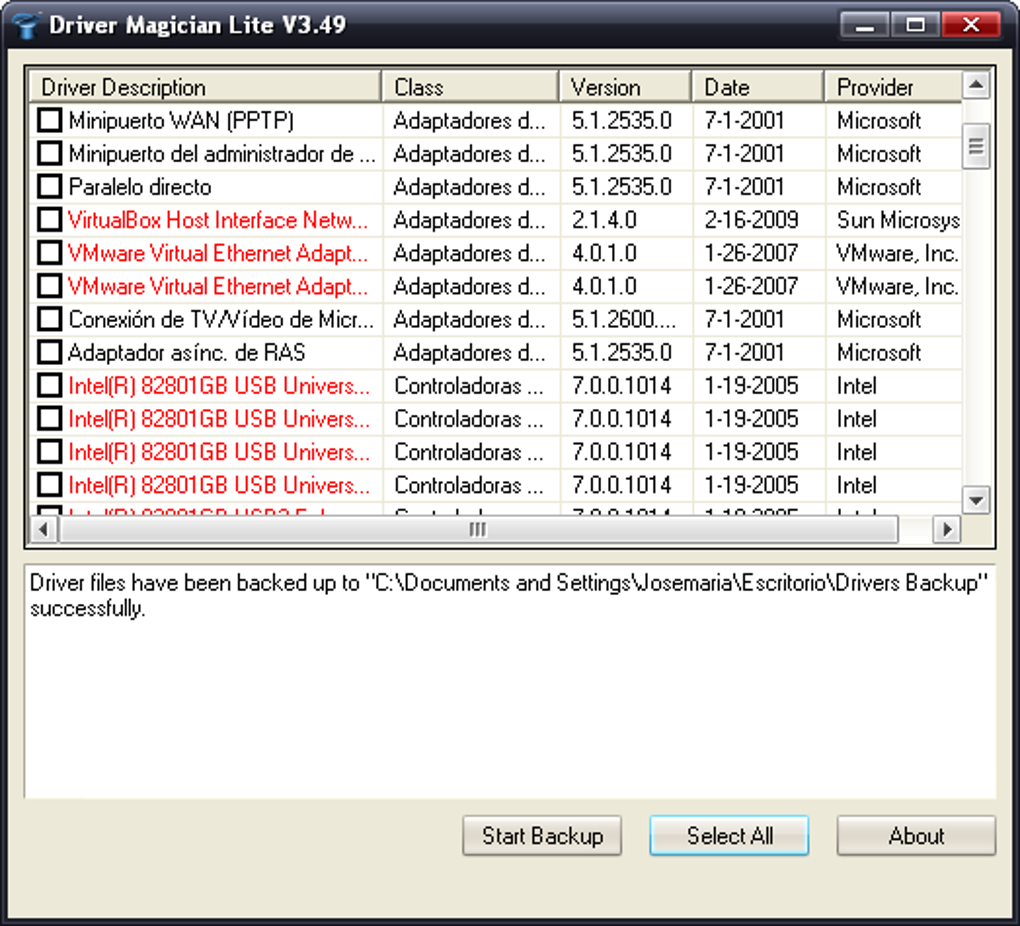Check the Minipuerto WAN (PPTP) checkbox
Screen dimensions: 1020x926
click(x=49, y=120)
